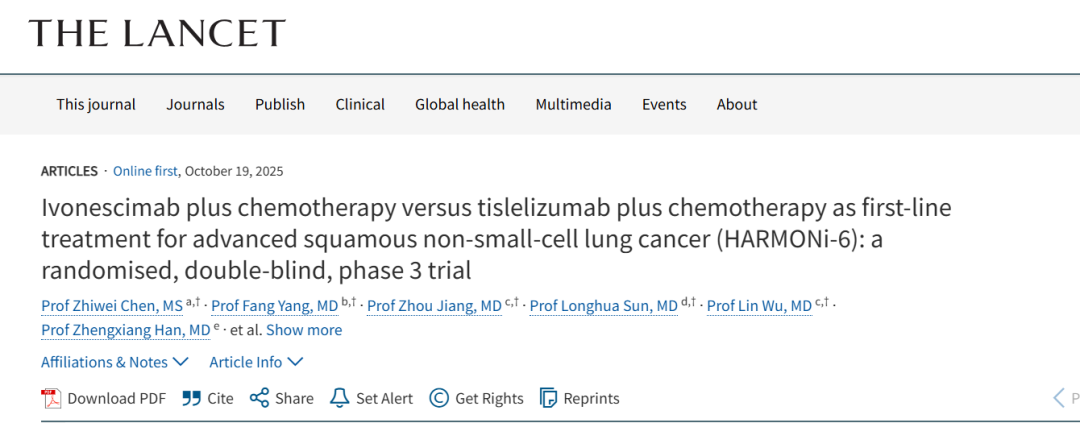Viewport: 1080px width, 423px height.
Task: Open the This journal menu
Action: [96, 104]
